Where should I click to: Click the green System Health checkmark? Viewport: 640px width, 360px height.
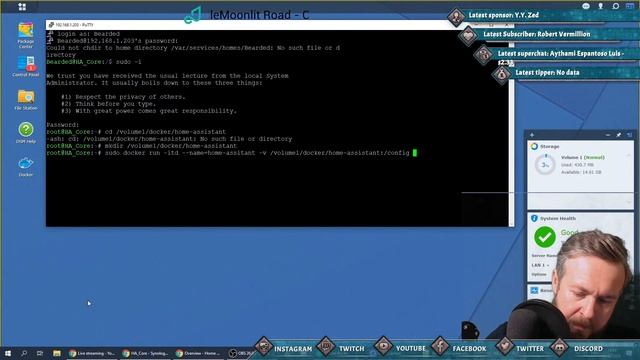pos(545,237)
